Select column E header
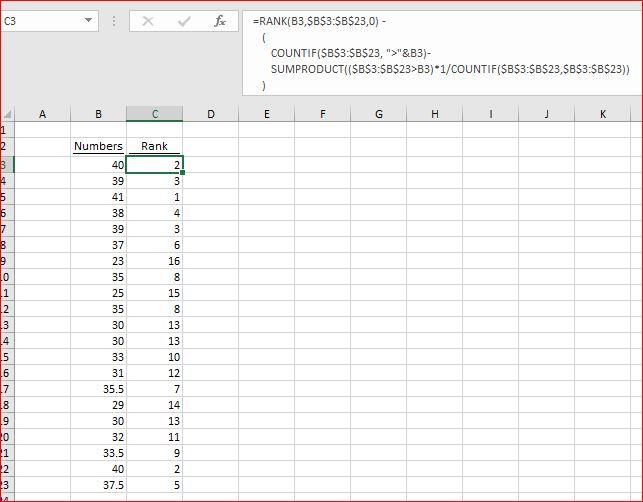The image size is (643, 502). click(x=267, y=114)
